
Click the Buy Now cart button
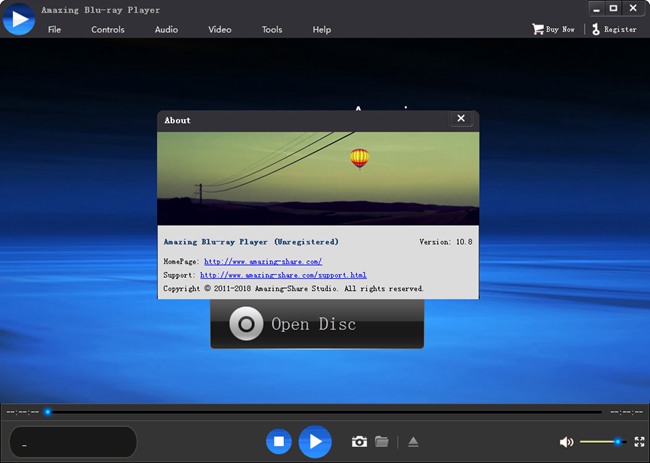click(553, 29)
